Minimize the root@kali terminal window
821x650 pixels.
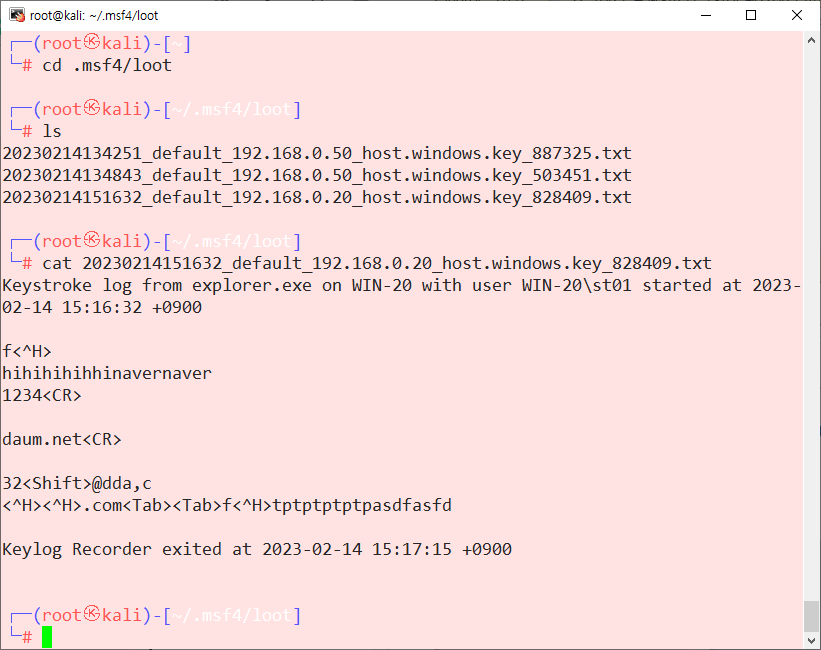coord(706,15)
